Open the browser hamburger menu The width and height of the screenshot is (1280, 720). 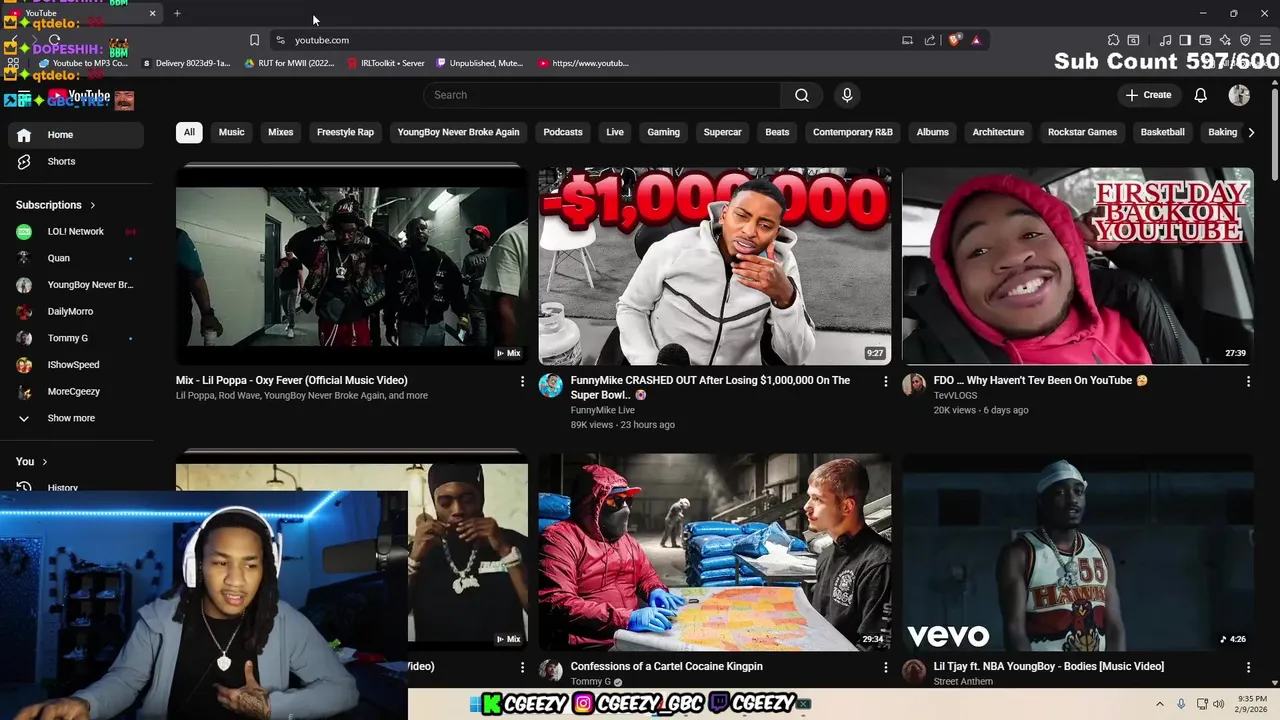(1266, 40)
